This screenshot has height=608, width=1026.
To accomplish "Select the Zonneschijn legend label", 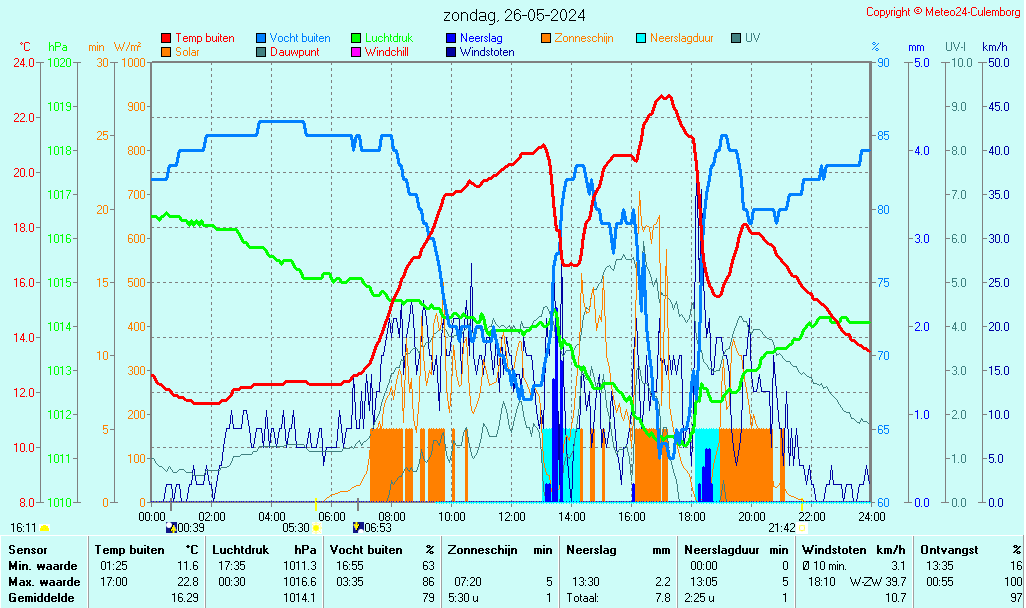I will pyautogui.click(x=585, y=38).
